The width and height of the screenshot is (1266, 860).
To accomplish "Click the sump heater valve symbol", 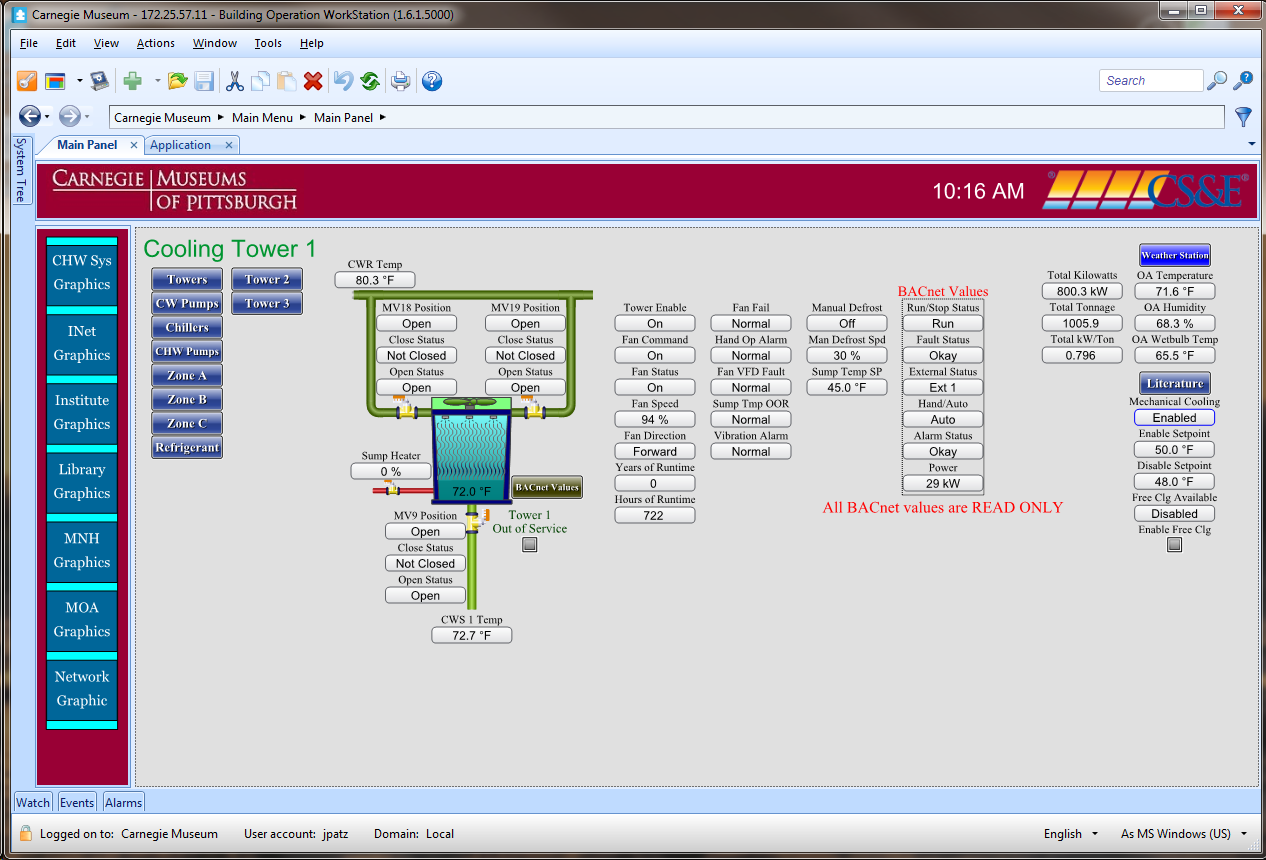I will click(x=391, y=488).
